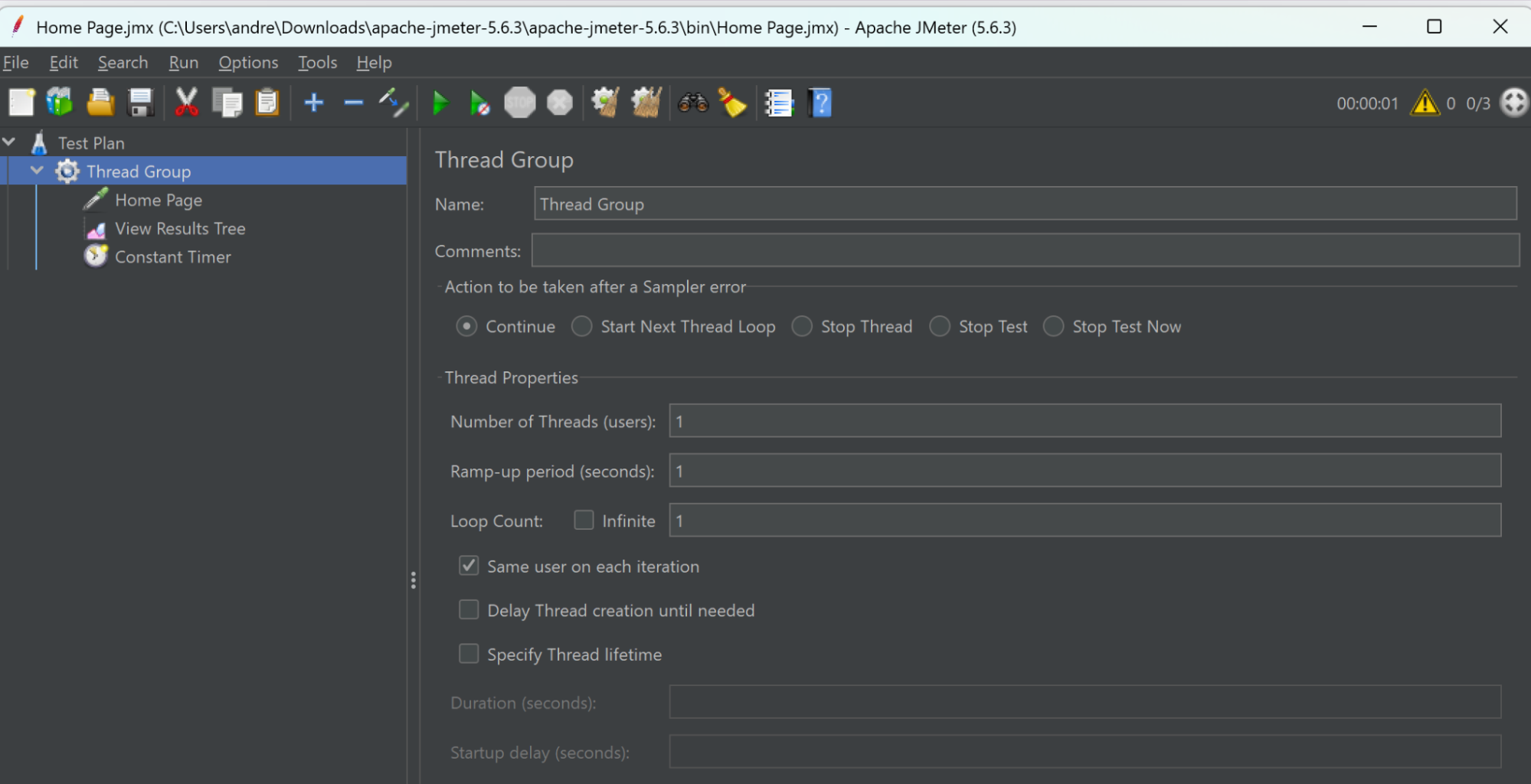The image size is (1531, 784).
Task: Collapse the Thread Group tree node
Action: click(x=37, y=170)
